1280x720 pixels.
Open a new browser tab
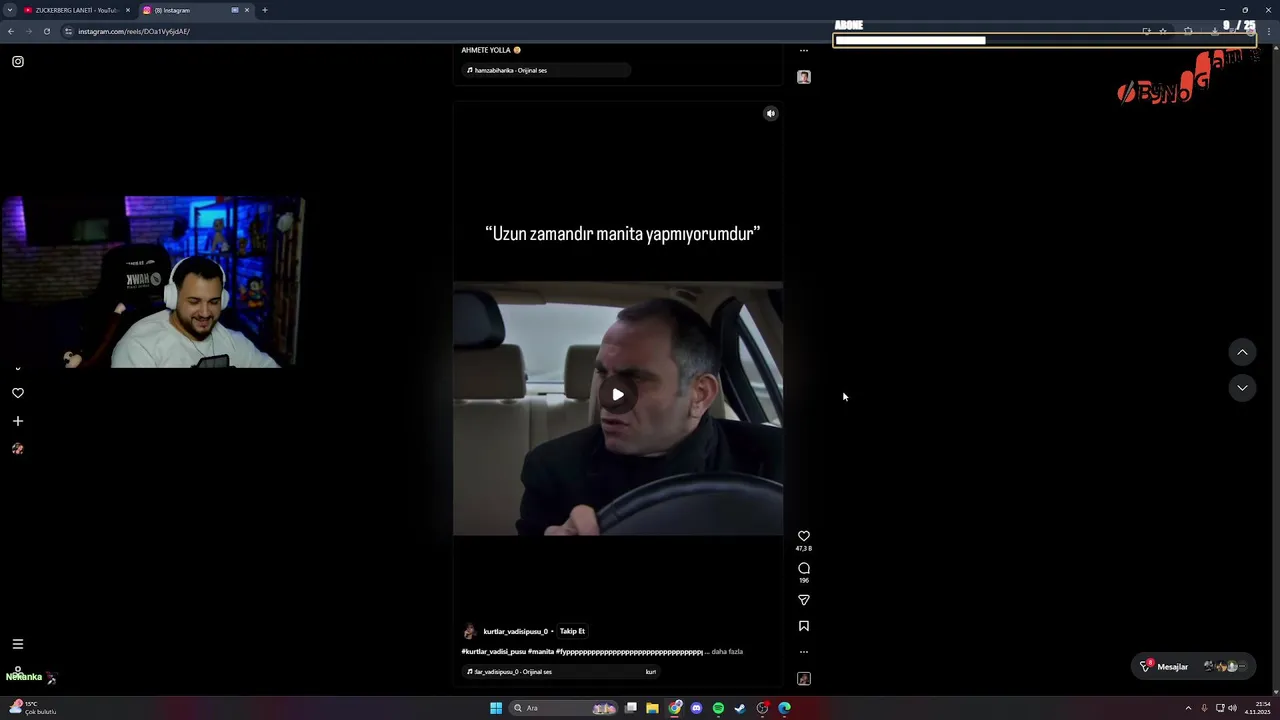pyautogui.click(x=265, y=10)
